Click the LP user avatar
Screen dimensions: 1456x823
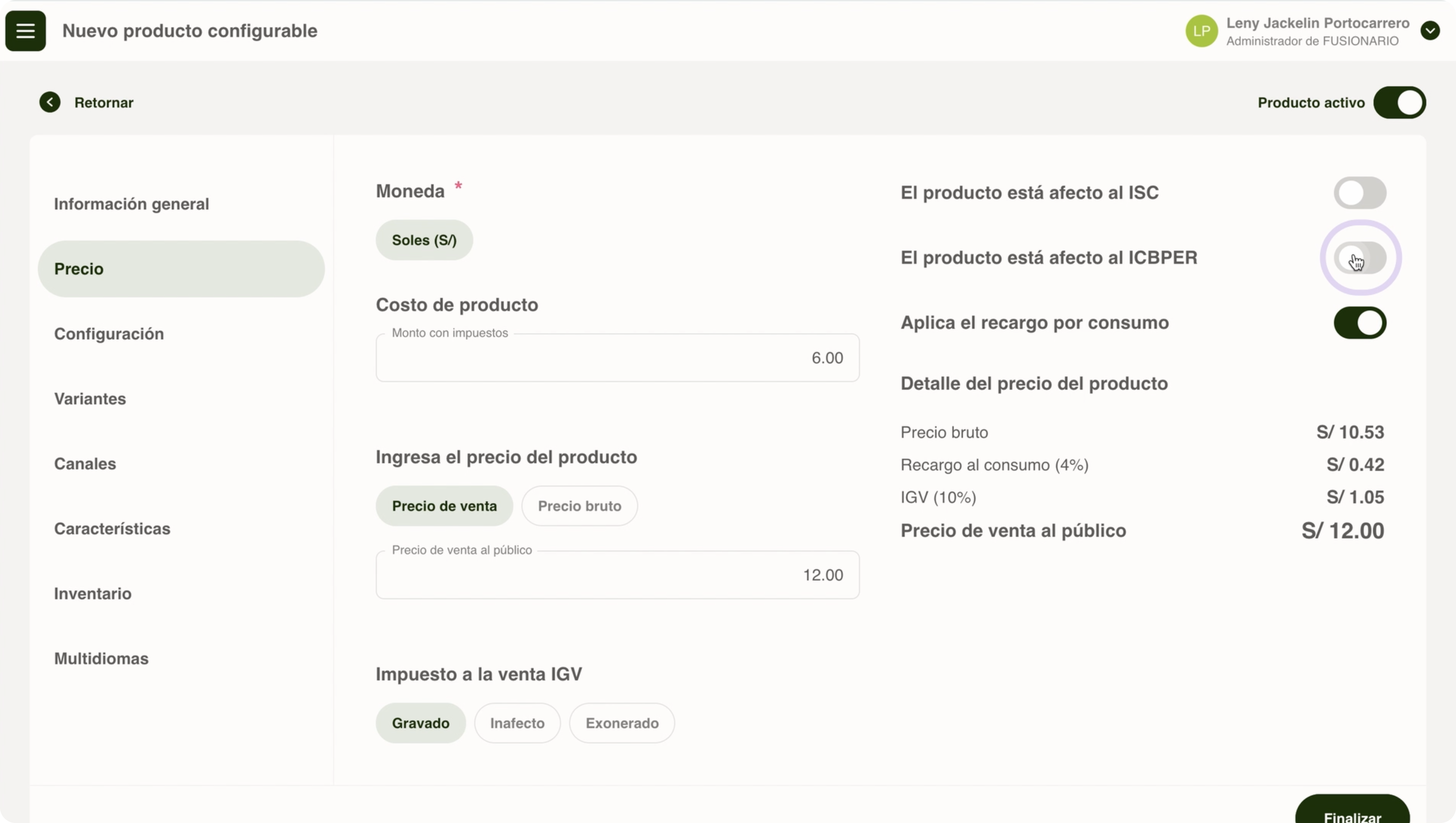[x=1201, y=31]
